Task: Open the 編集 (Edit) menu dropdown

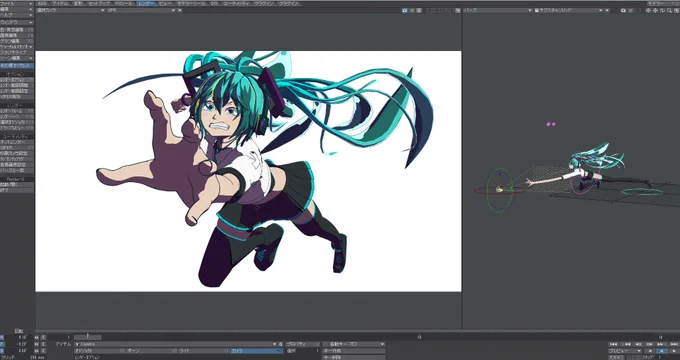Action: pyautogui.click(x=16, y=9)
